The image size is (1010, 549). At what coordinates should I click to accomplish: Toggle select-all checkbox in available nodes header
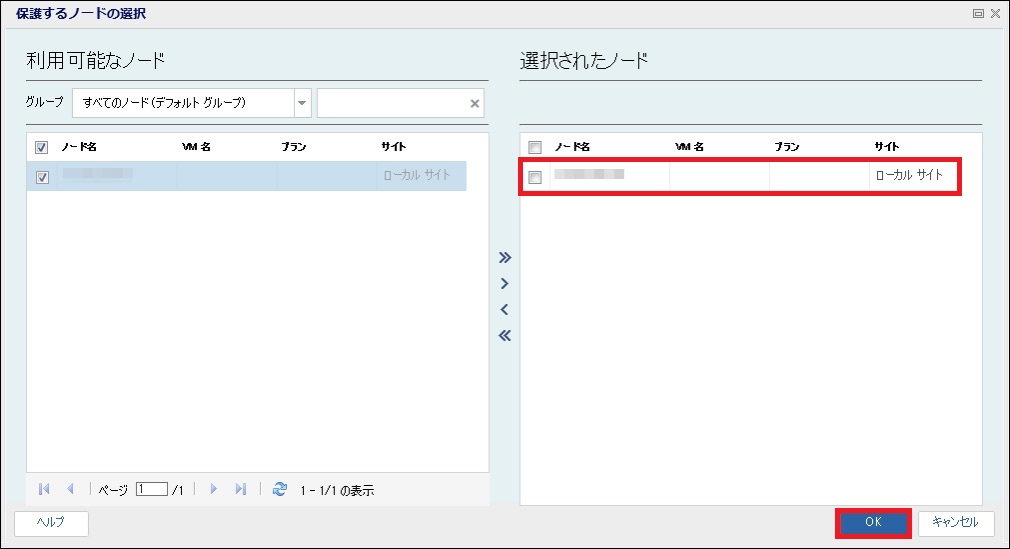point(42,148)
